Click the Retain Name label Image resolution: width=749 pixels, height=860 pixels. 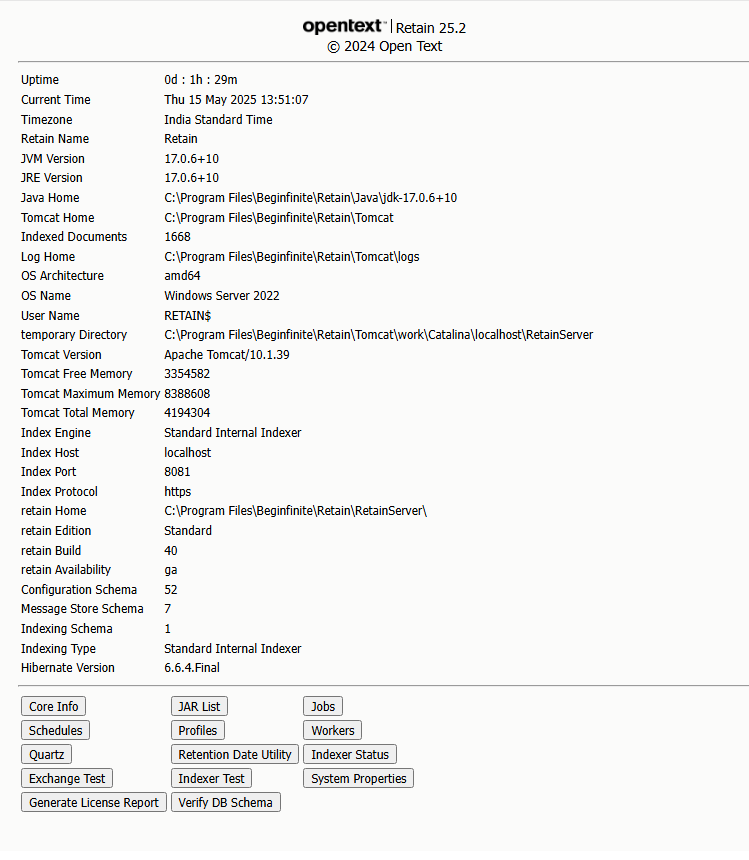coord(55,139)
